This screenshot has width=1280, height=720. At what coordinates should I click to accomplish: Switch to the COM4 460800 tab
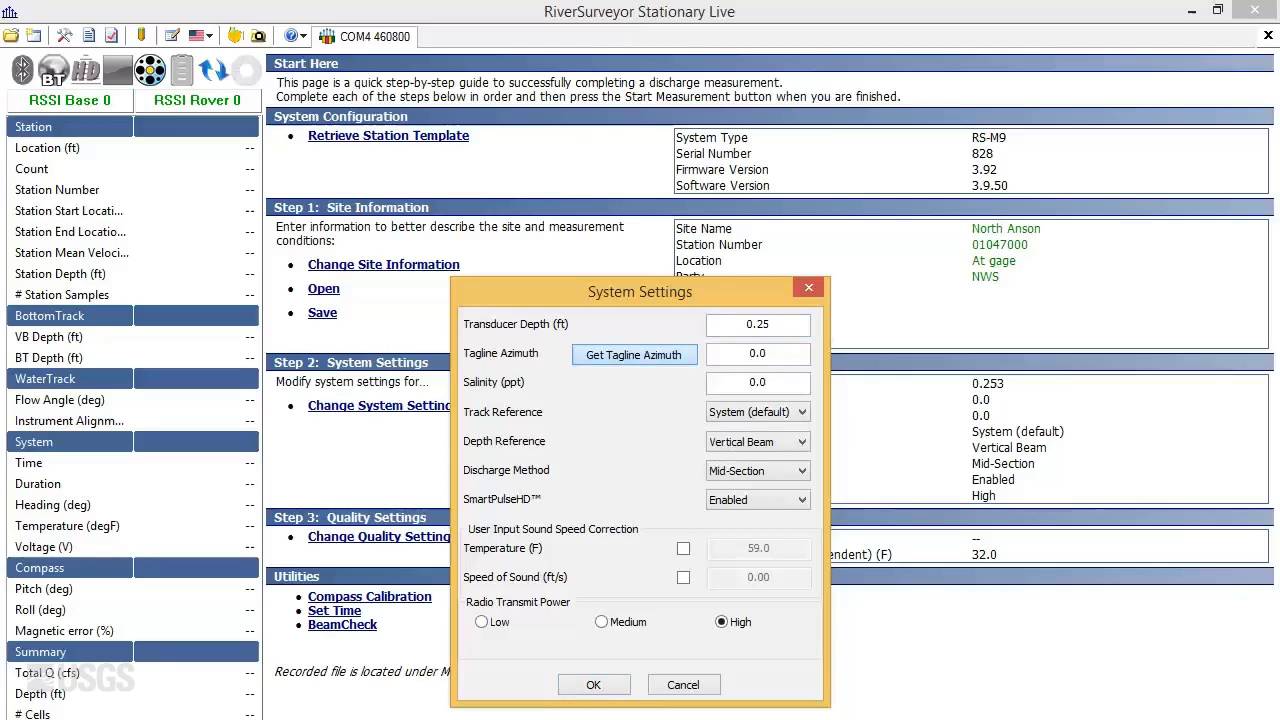[x=365, y=36]
